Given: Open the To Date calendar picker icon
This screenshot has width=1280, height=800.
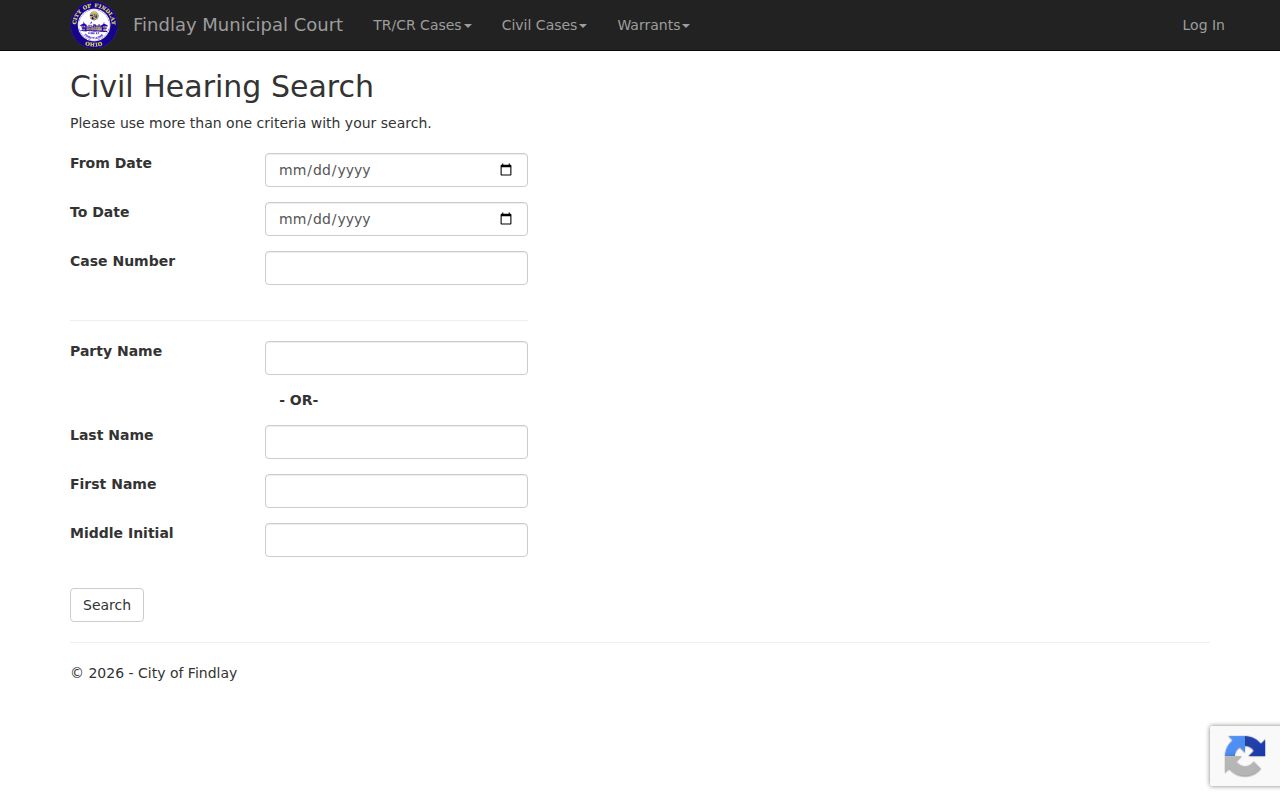Looking at the screenshot, I should coord(506,219).
